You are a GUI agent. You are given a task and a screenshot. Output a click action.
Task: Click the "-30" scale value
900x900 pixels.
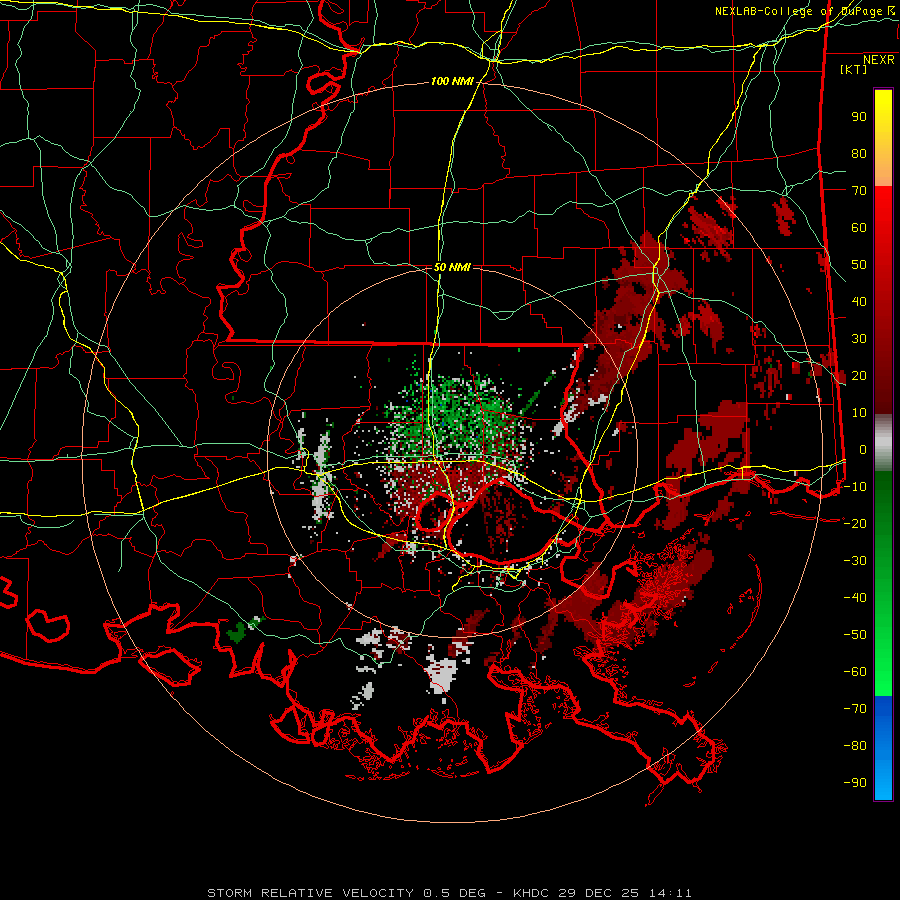[855, 561]
